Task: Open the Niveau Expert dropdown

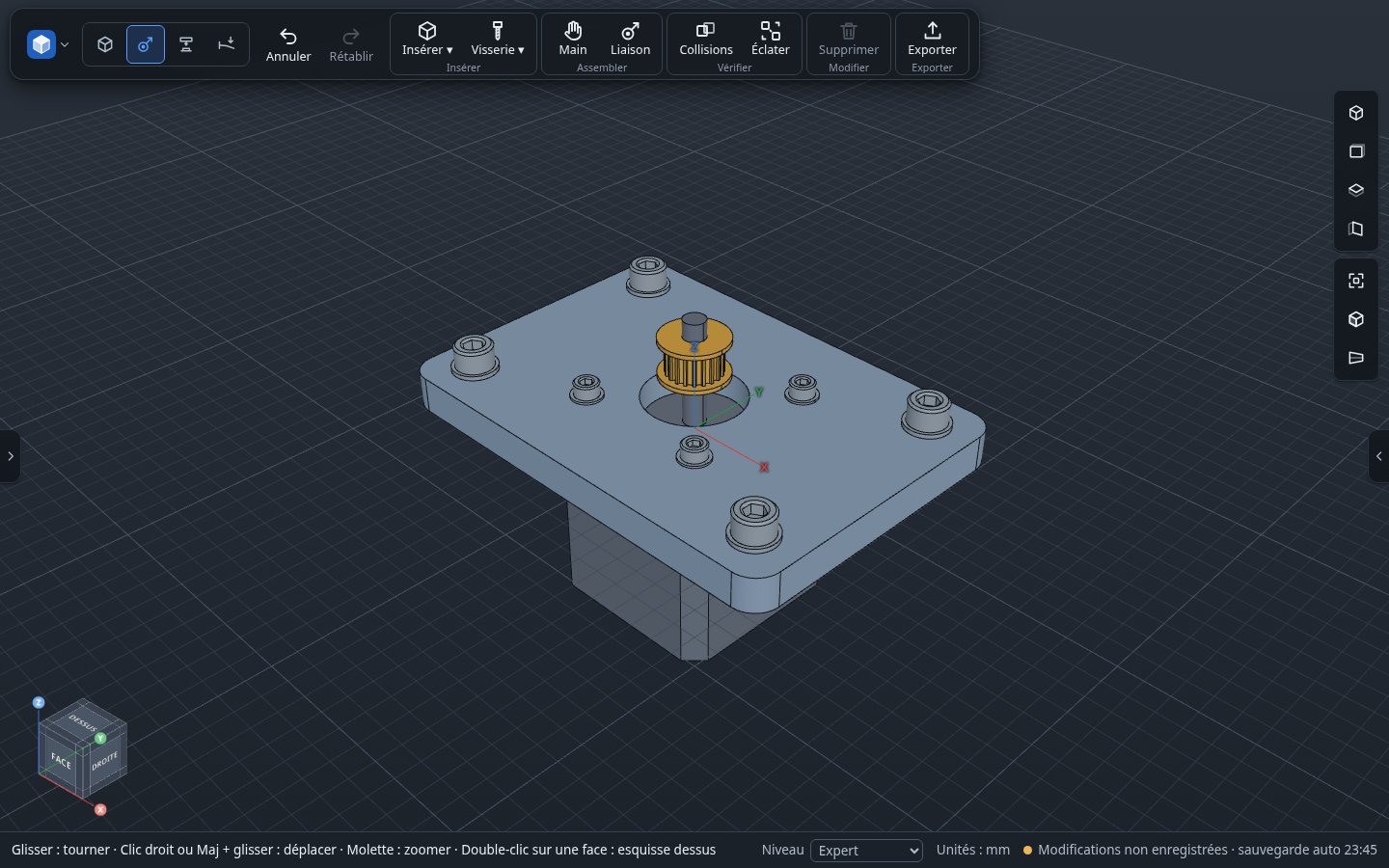Action: click(866, 850)
